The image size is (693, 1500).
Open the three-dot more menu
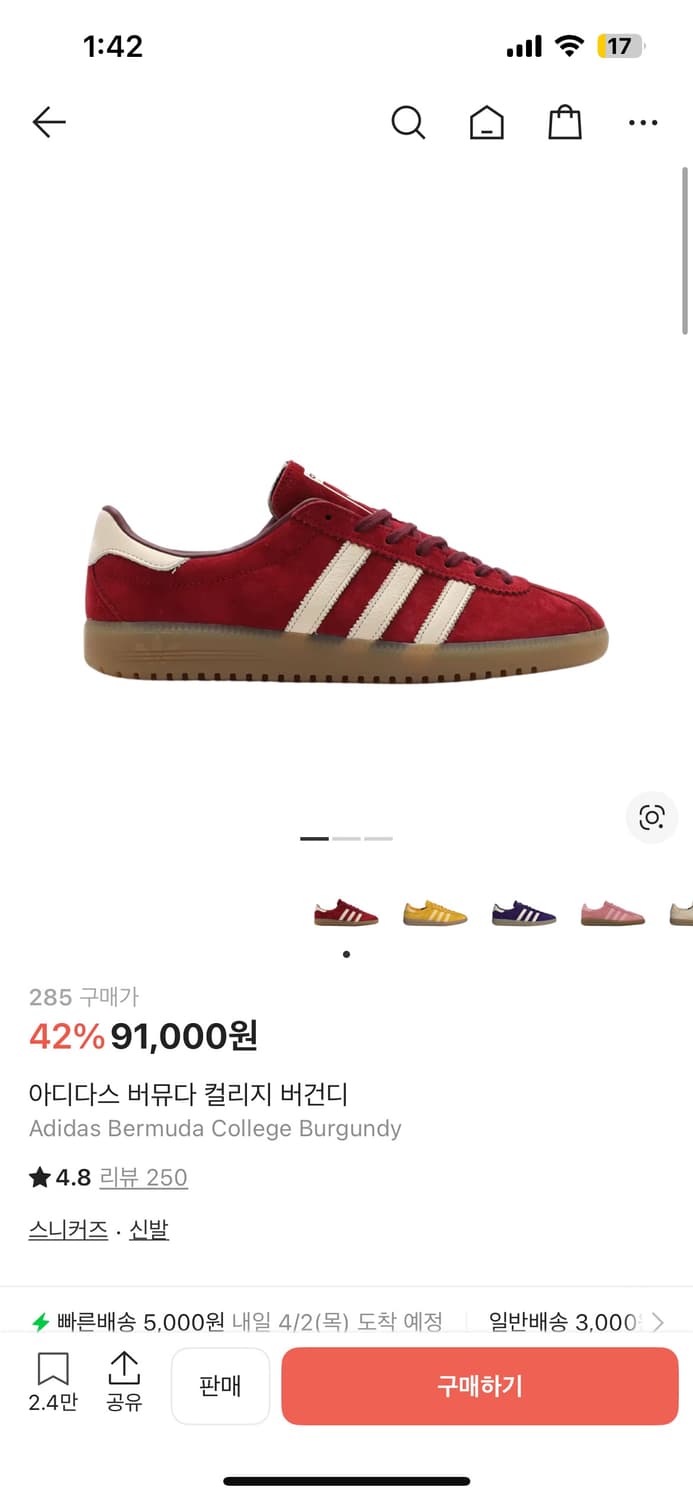tap(643, 123)
